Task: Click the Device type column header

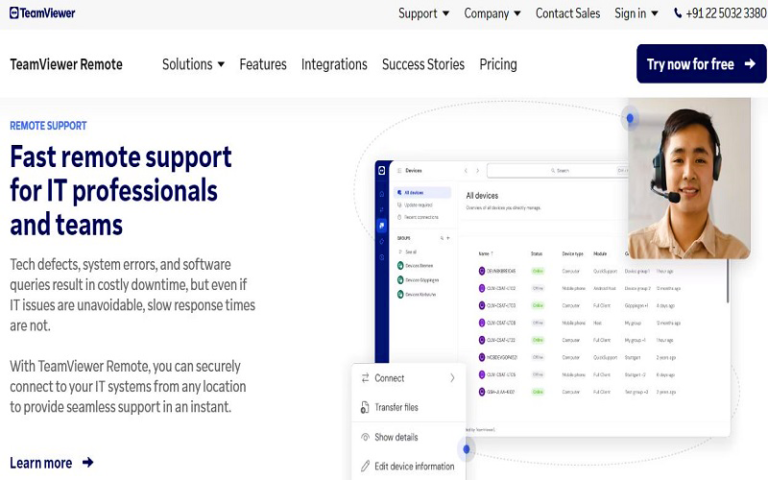Action: click(x=573, y=254)
